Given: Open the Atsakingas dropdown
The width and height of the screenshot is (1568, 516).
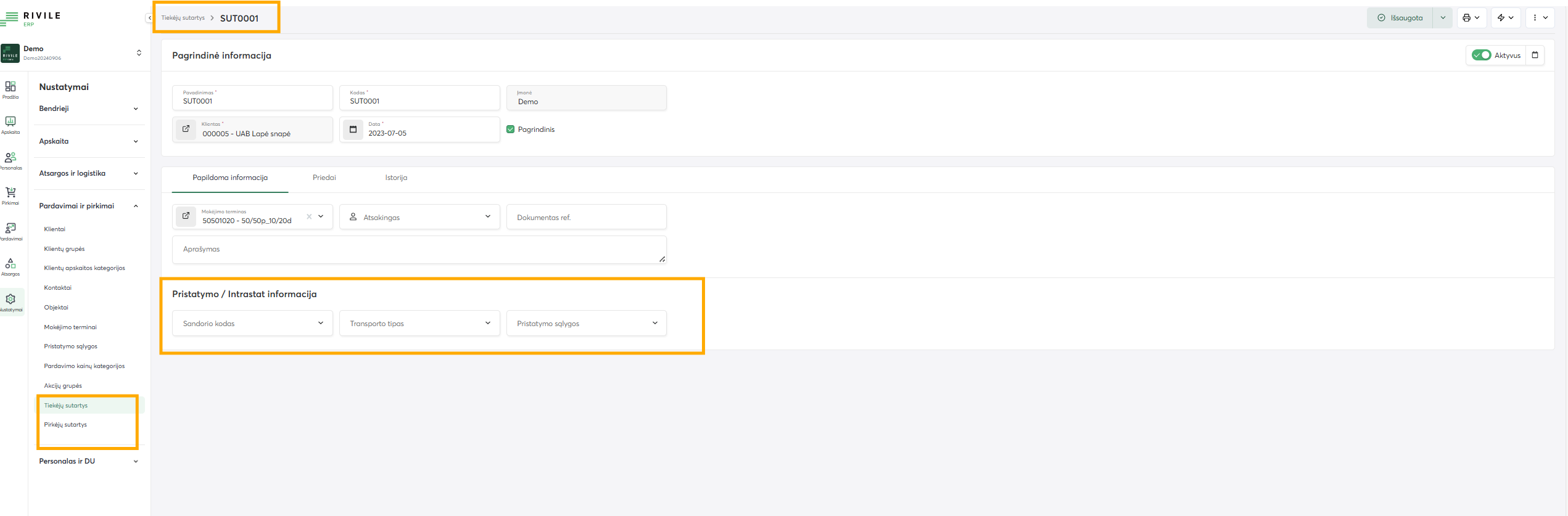Looking at the screenshot, I should click(x=419, y=217).
